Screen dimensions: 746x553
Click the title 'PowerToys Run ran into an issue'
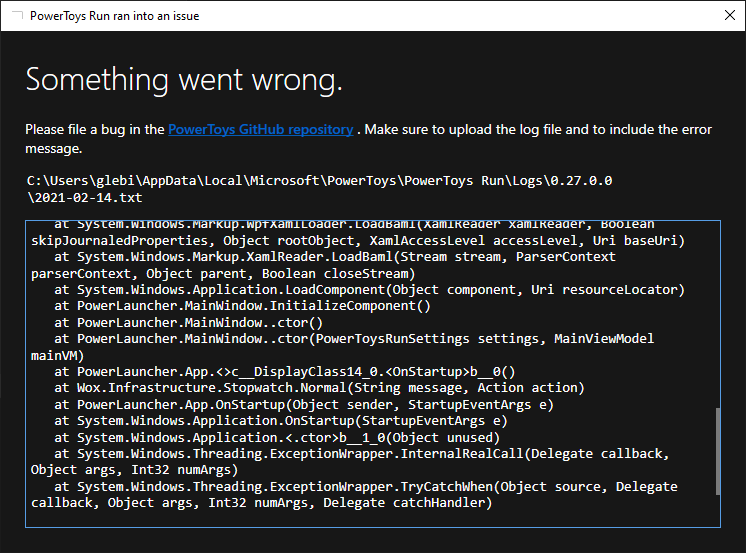tap(115, 16)
